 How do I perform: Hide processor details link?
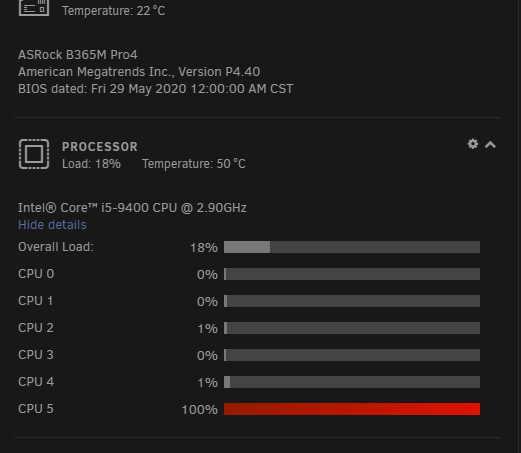click(52, 225)
